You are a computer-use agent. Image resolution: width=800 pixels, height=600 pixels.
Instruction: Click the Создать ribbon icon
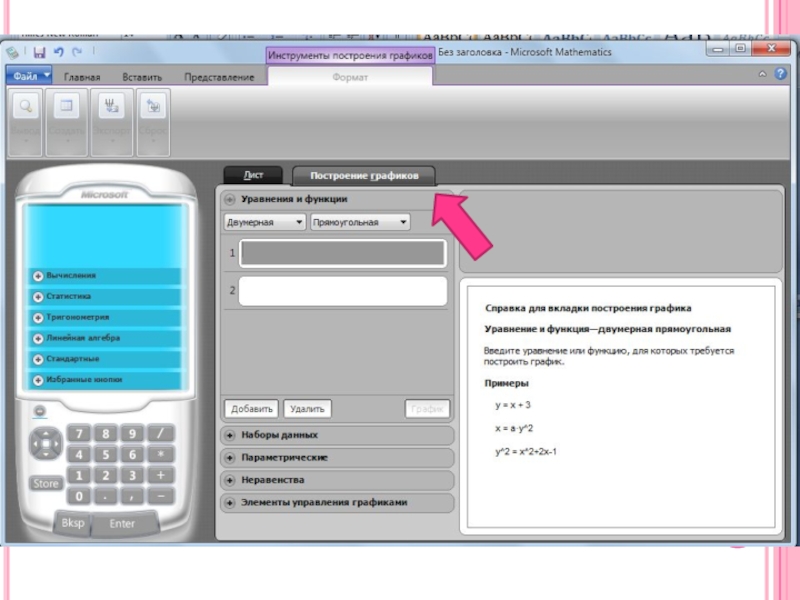[x=66, y=122]
